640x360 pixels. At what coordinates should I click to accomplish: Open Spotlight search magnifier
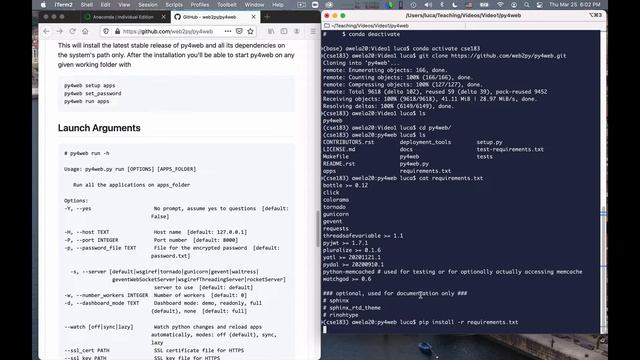tap(527, 5)
